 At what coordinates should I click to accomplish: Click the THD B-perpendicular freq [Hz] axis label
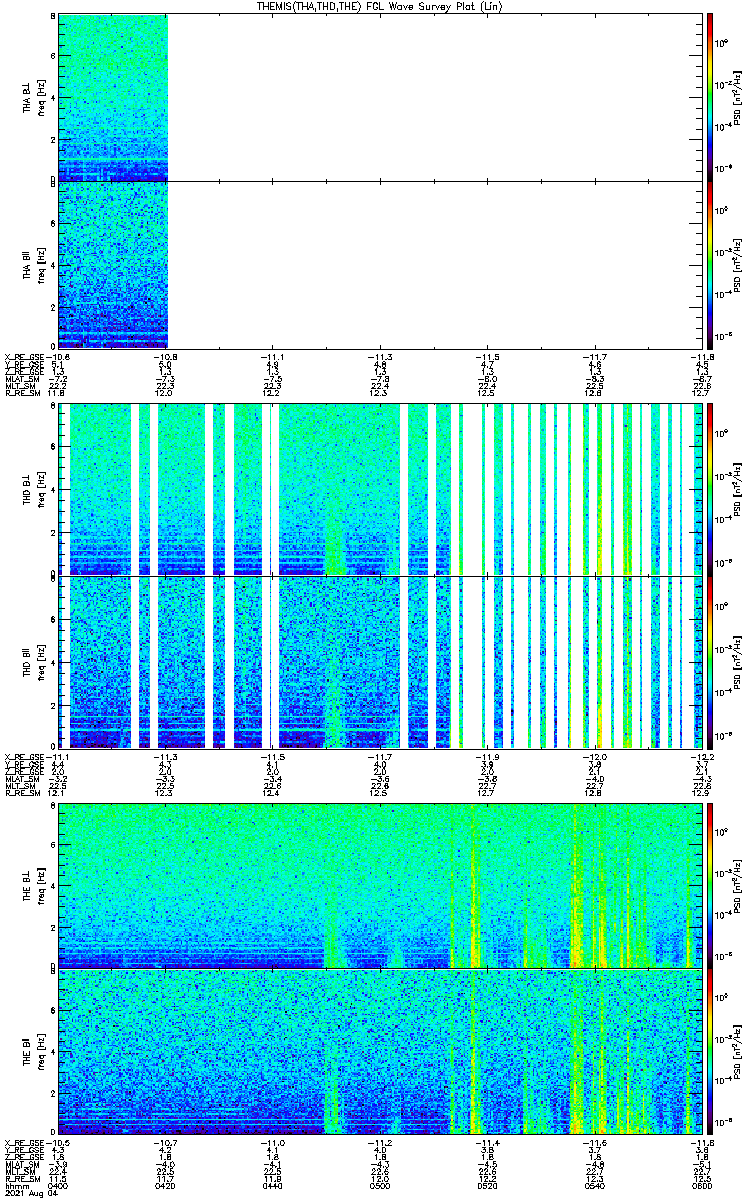[x=41, y=489]
